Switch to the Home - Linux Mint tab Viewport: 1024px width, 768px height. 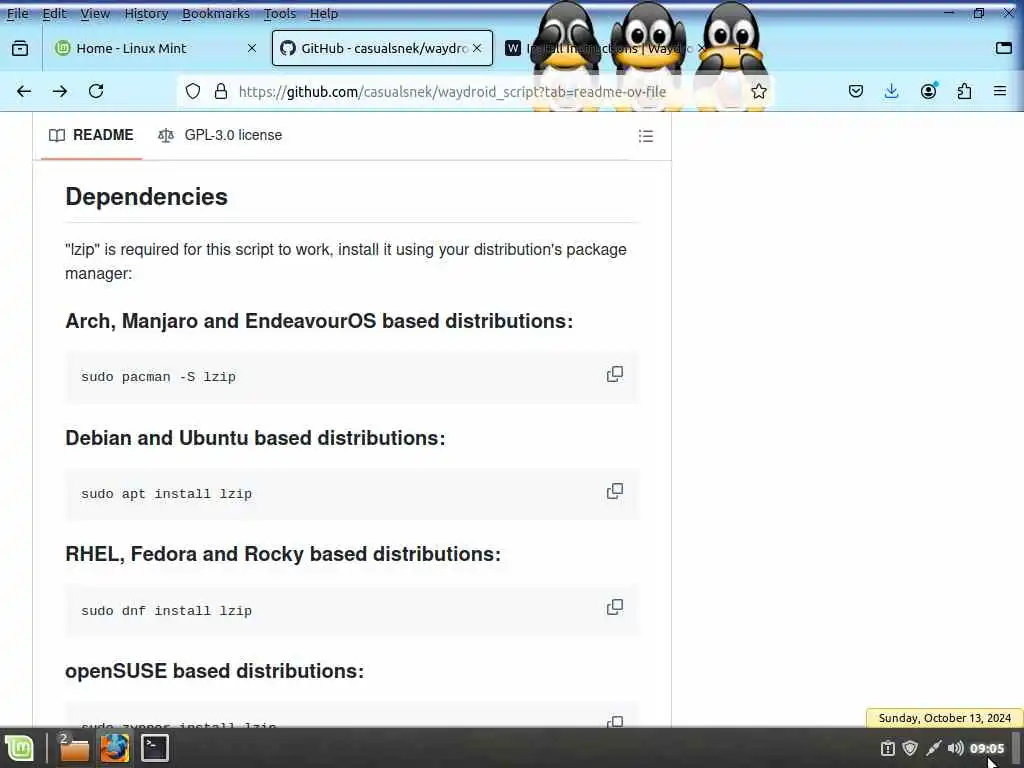point(155,48)
